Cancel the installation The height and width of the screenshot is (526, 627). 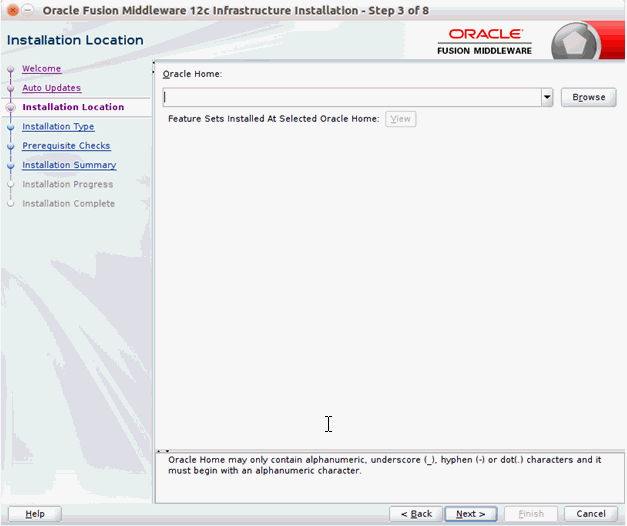[x=591, y=514]
